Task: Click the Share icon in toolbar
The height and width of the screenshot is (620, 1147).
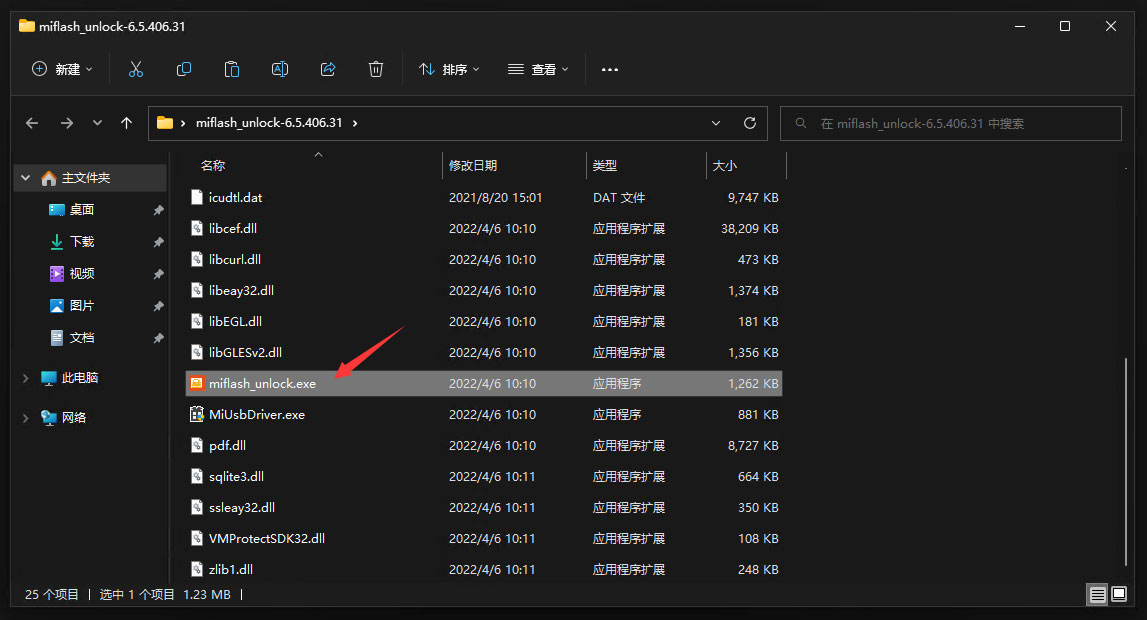Action: [328, 69]
